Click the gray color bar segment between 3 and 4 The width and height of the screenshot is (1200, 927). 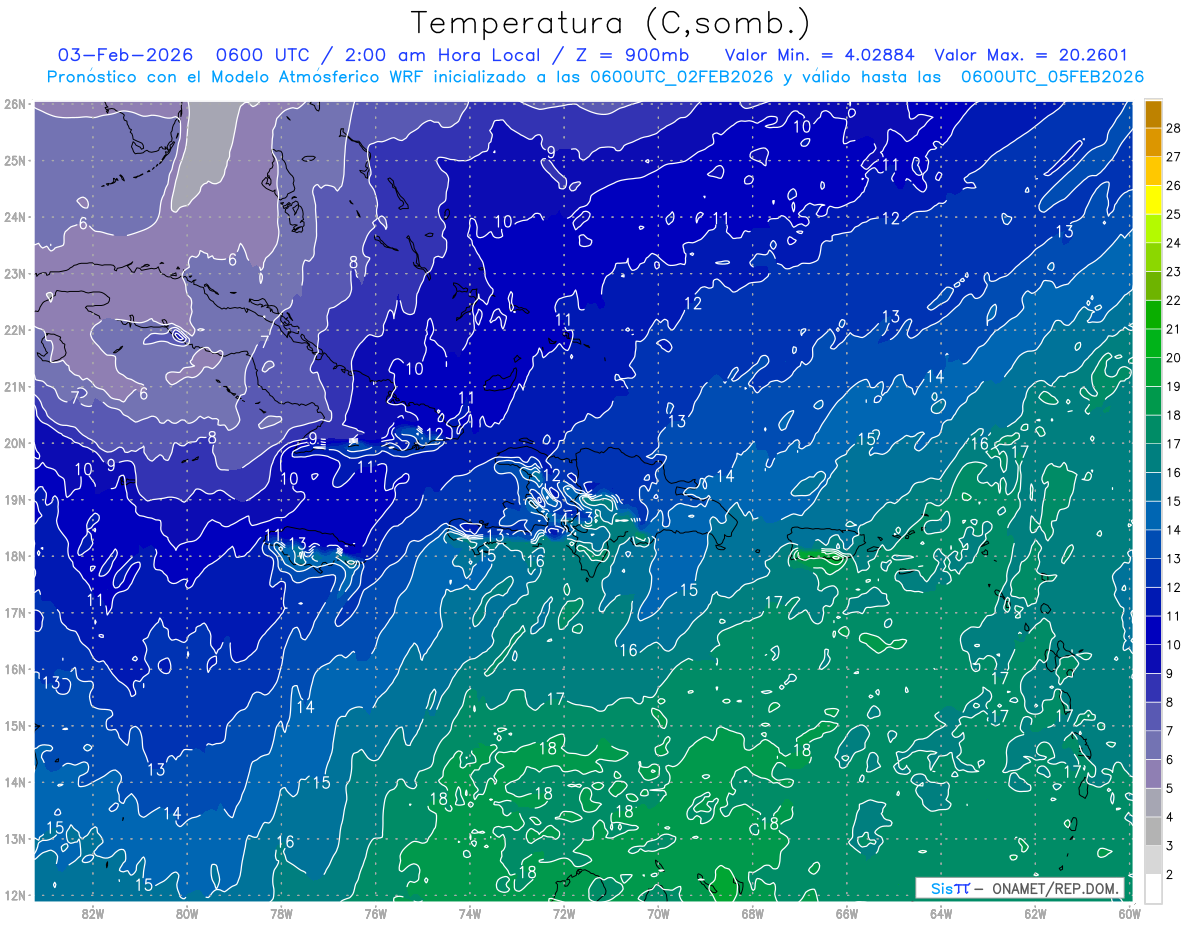click(x=1153, y=831)
